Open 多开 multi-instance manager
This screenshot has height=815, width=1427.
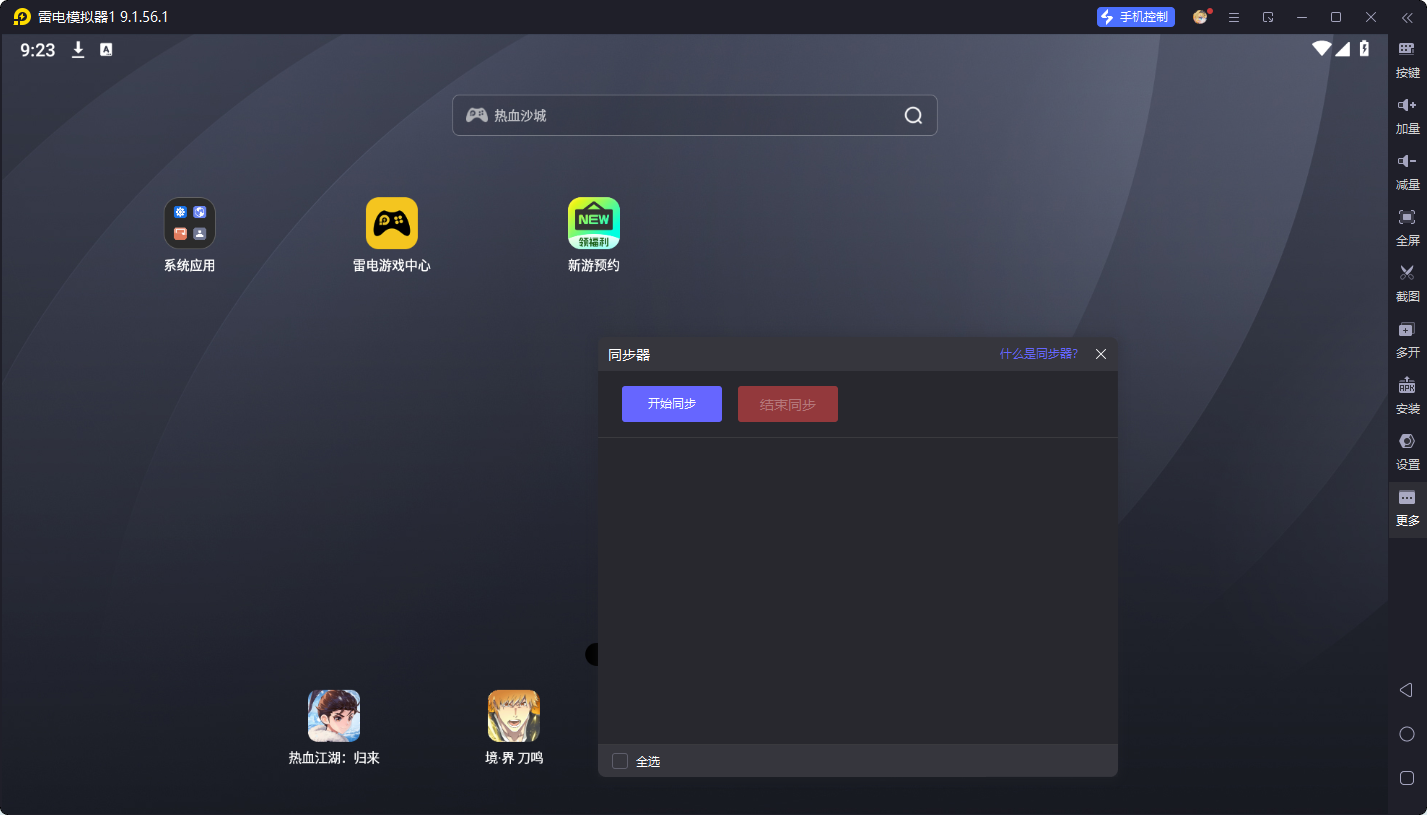tap(1407, 339)
